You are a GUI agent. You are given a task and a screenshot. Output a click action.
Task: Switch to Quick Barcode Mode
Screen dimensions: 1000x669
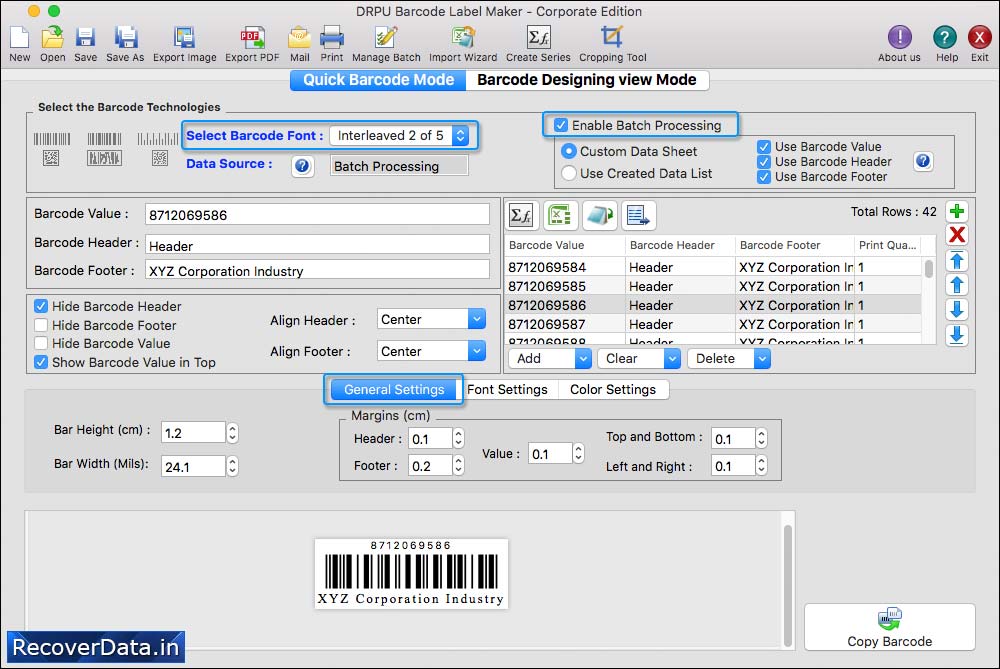click(378, 80)
